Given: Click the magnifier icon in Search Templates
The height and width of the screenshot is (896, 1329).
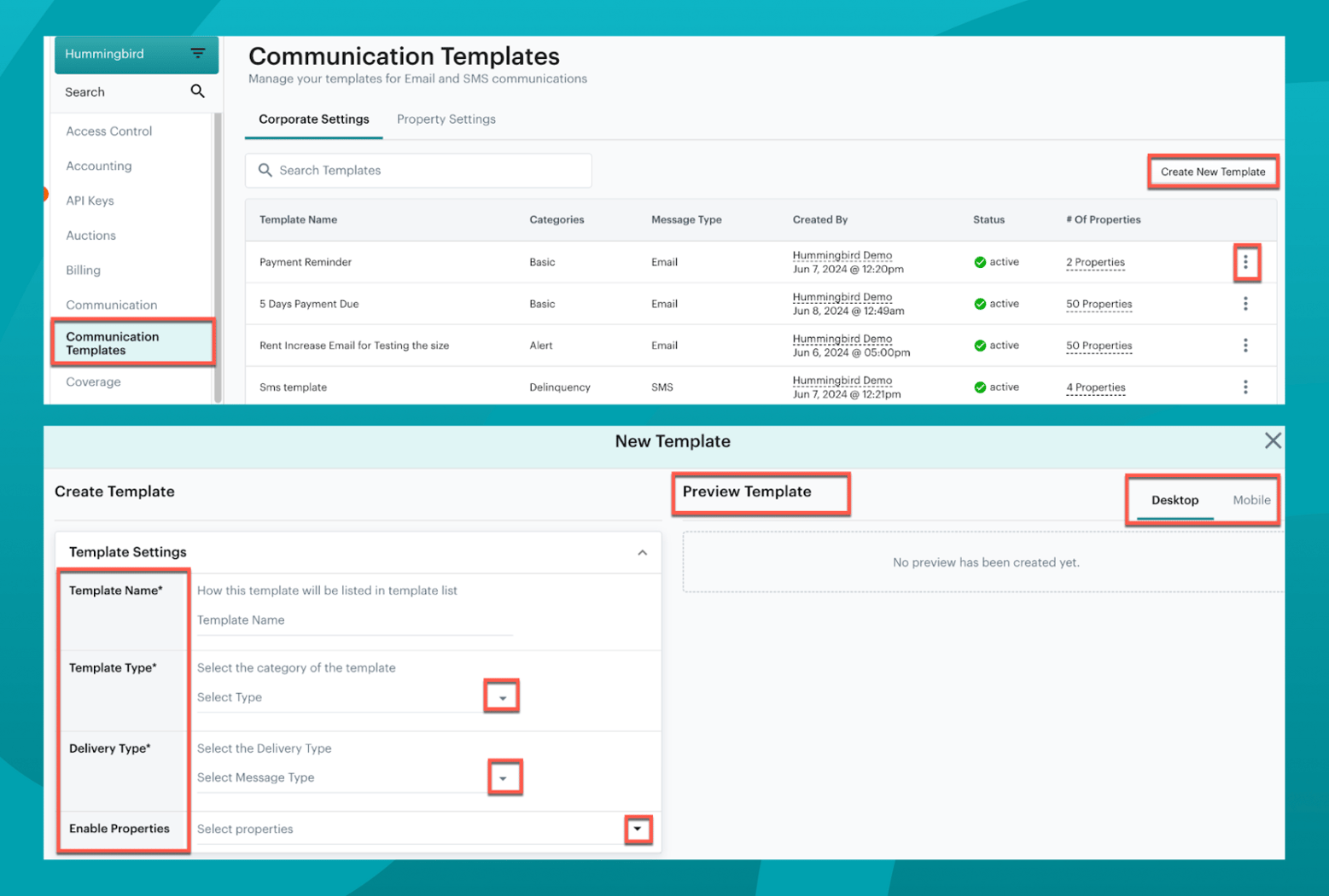Looking at the screenshot, I should [265, 171].
